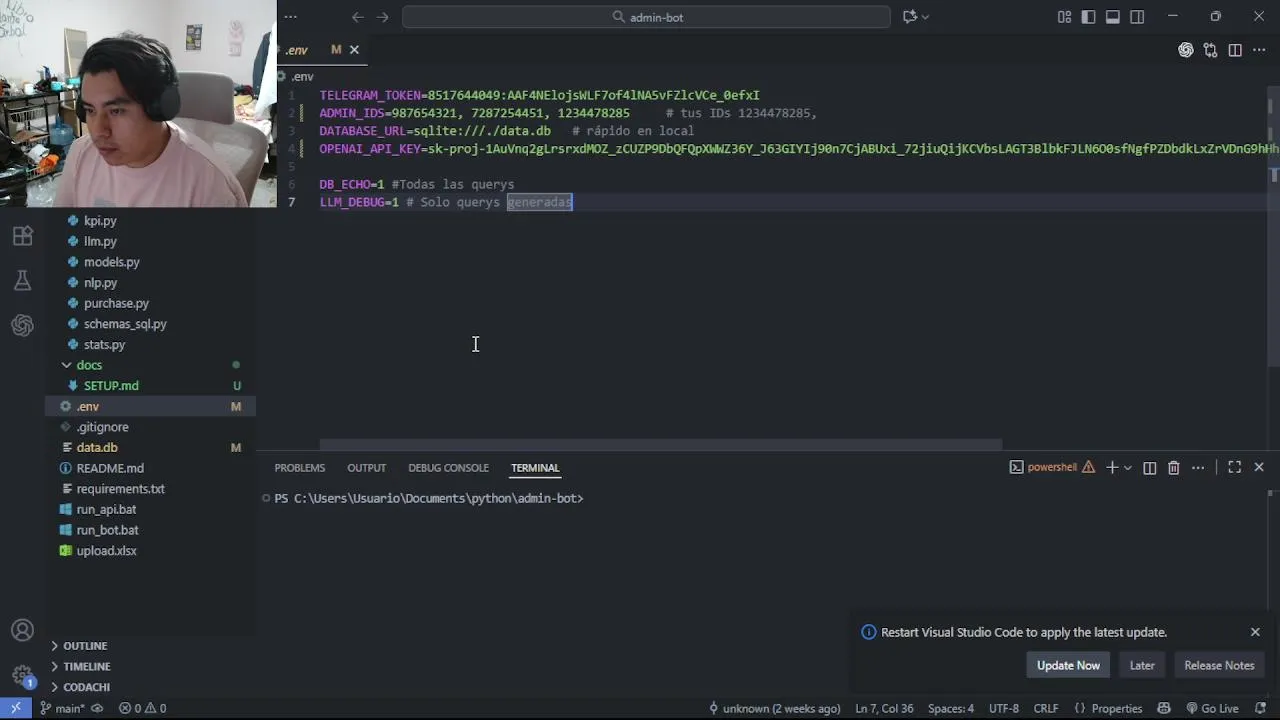Viewport: 1280px width, 720px height.
Task: Click the horizontal editor scrollbar
Action: [x=661, y=445]
